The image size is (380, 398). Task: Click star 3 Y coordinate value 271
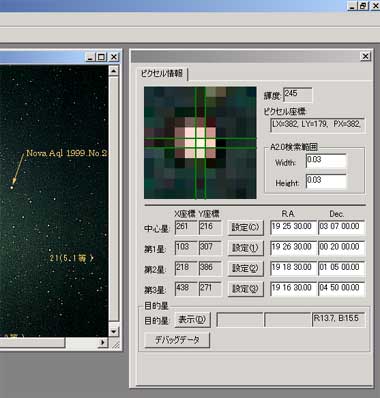pyautogui.click(x=210, y=289)
